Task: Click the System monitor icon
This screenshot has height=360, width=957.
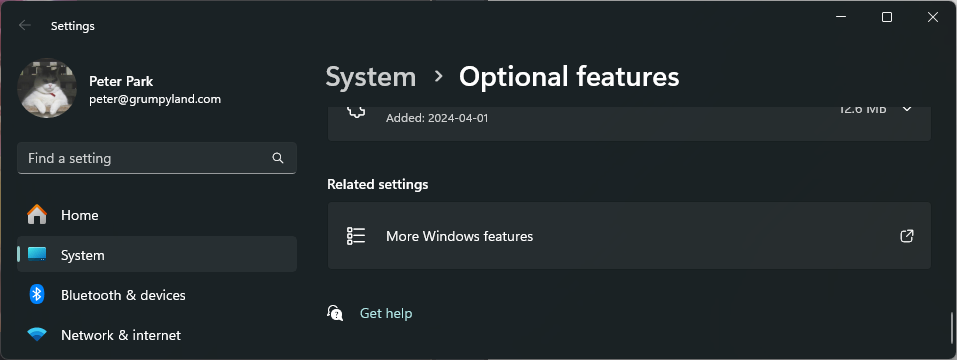Action: [x=37, y=254]
